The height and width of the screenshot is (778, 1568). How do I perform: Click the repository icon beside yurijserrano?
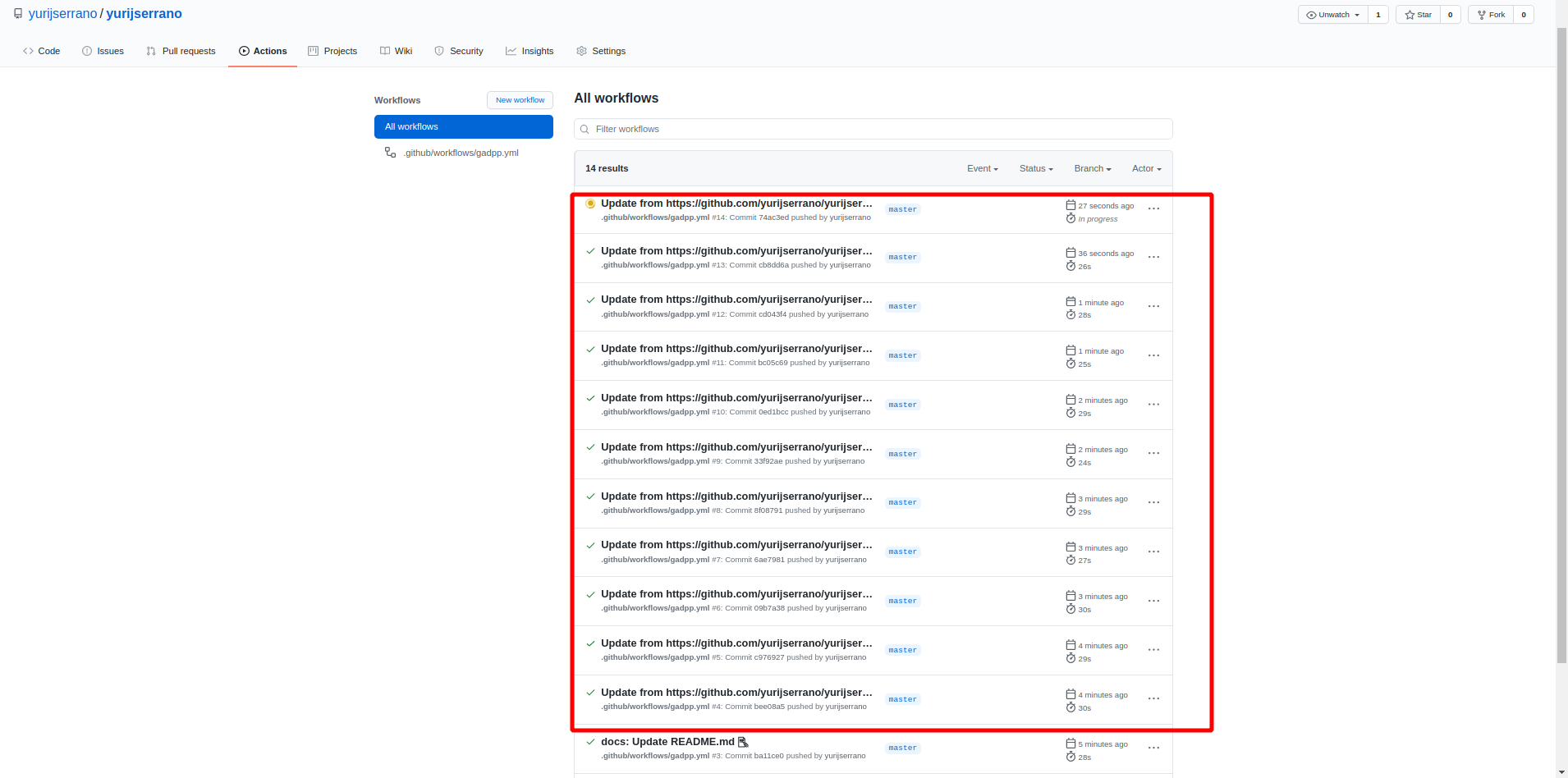(x=18, y=14)
